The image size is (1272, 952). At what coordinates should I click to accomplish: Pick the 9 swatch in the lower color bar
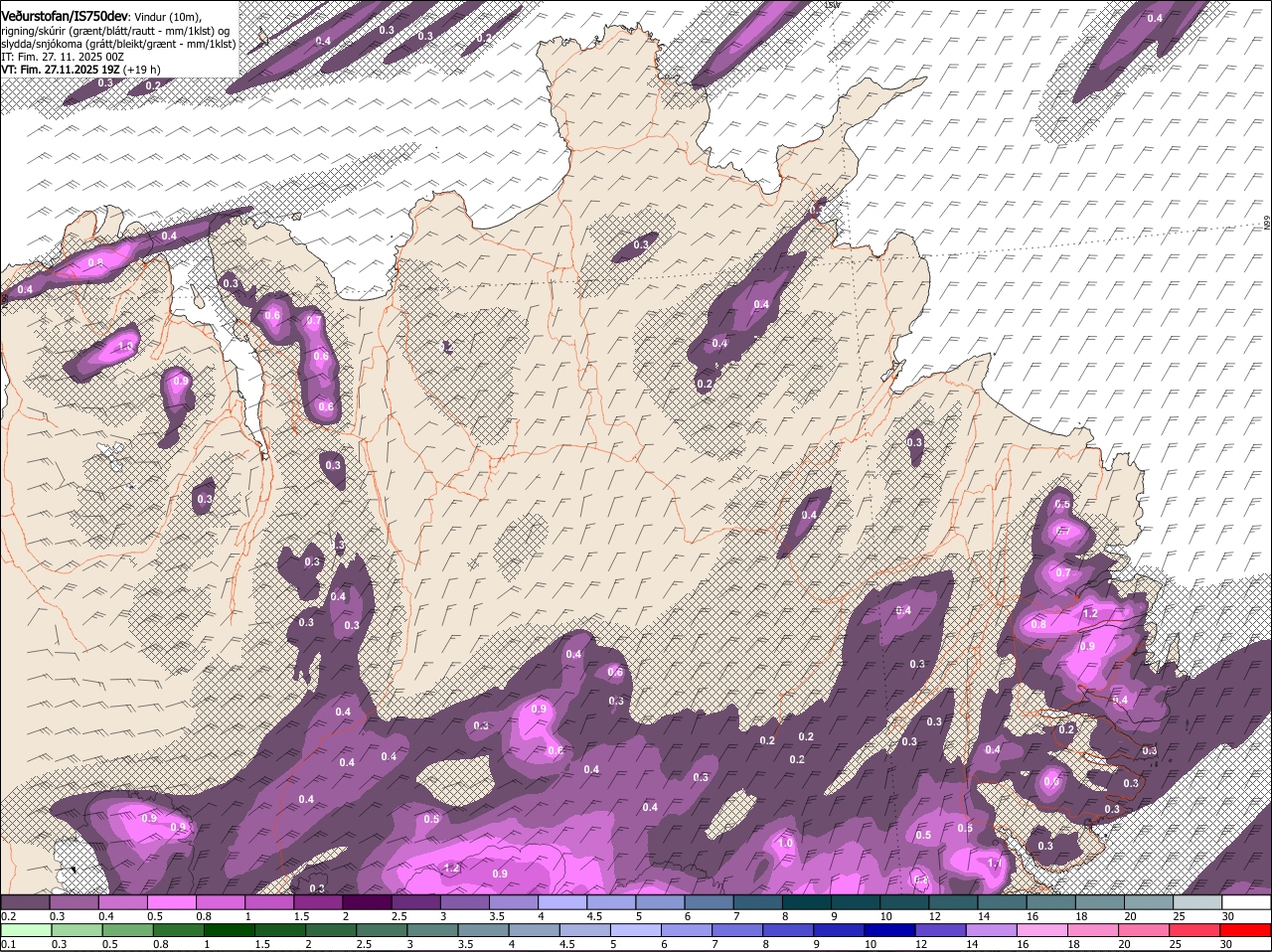pyautogui.click(x=839, y=930)
